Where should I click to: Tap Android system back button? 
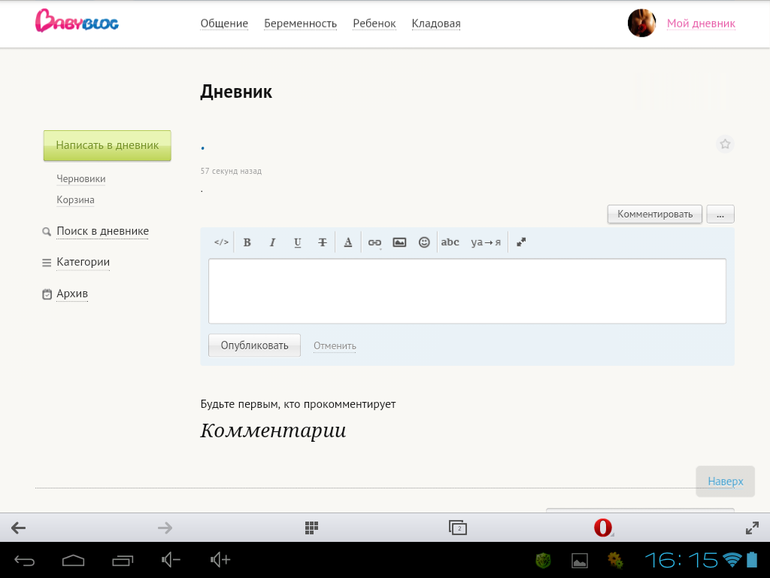[x=25, y=560]
